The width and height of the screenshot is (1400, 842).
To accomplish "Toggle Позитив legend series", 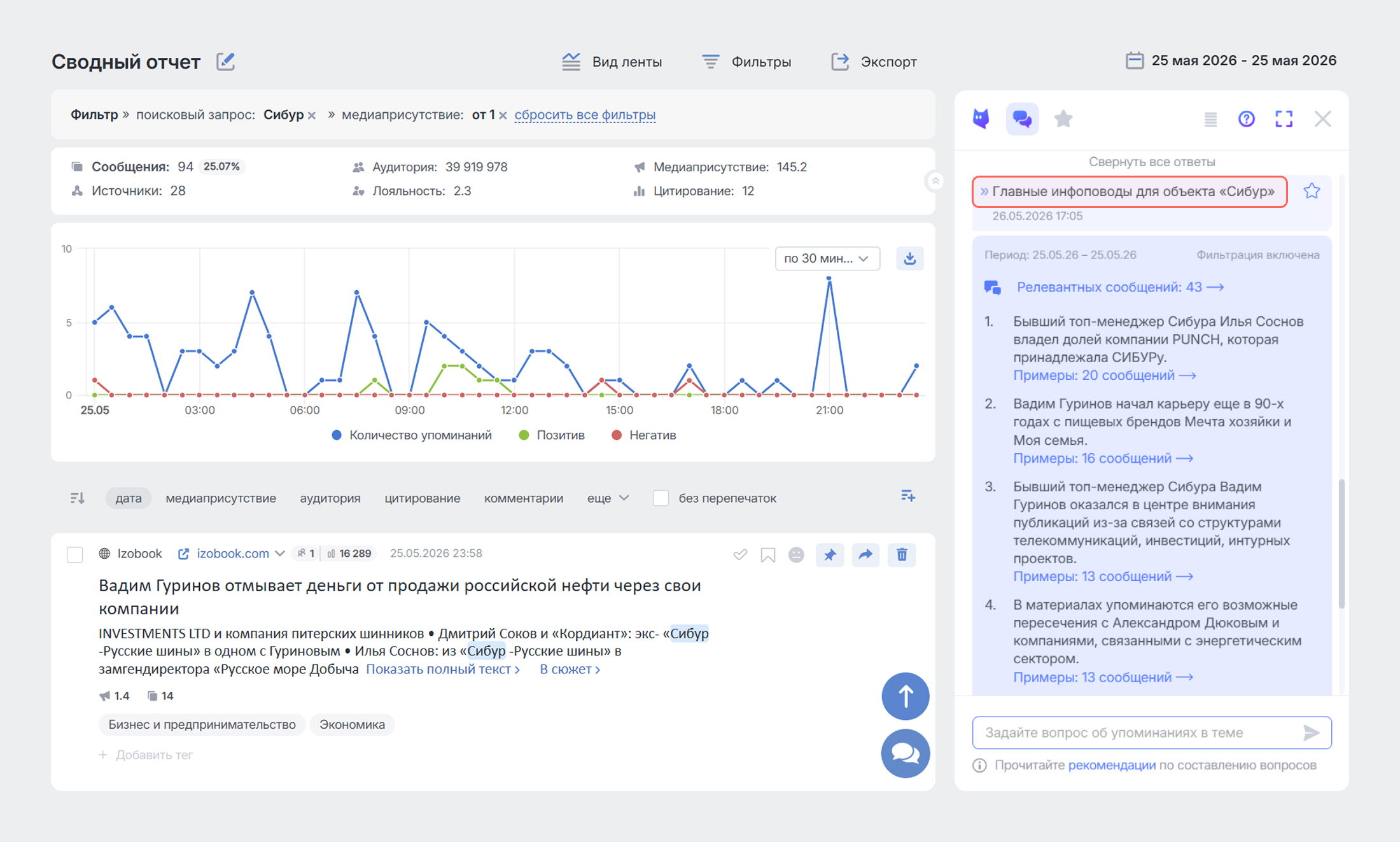I will 552,435.
